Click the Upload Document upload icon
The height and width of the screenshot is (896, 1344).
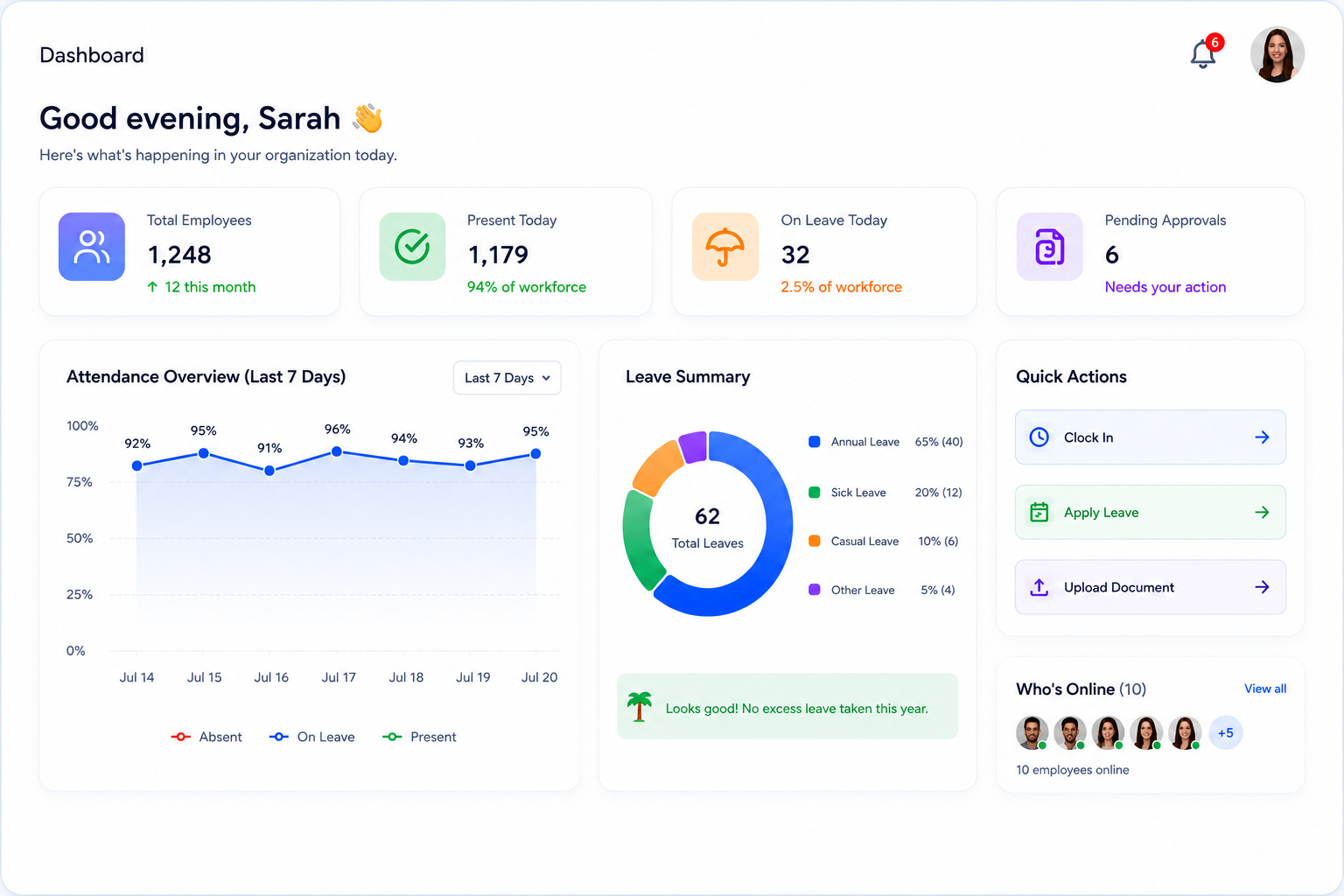[x=1039, y=587]
